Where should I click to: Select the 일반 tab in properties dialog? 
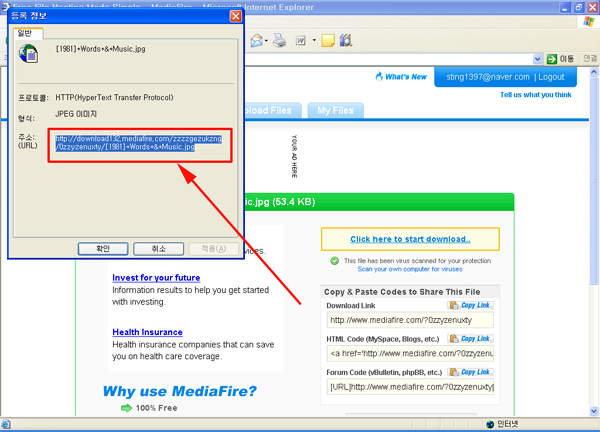(28, 34)
